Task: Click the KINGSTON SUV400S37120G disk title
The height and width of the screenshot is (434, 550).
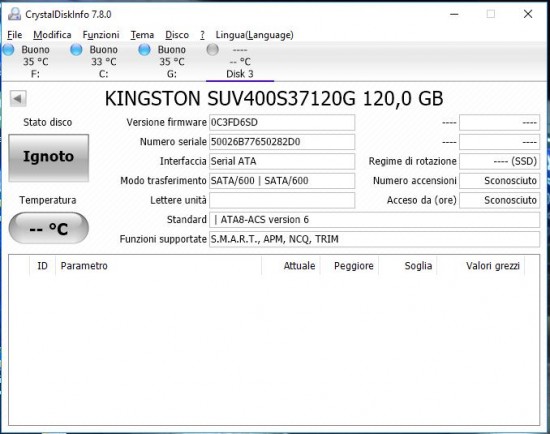Action: [274, 99]
